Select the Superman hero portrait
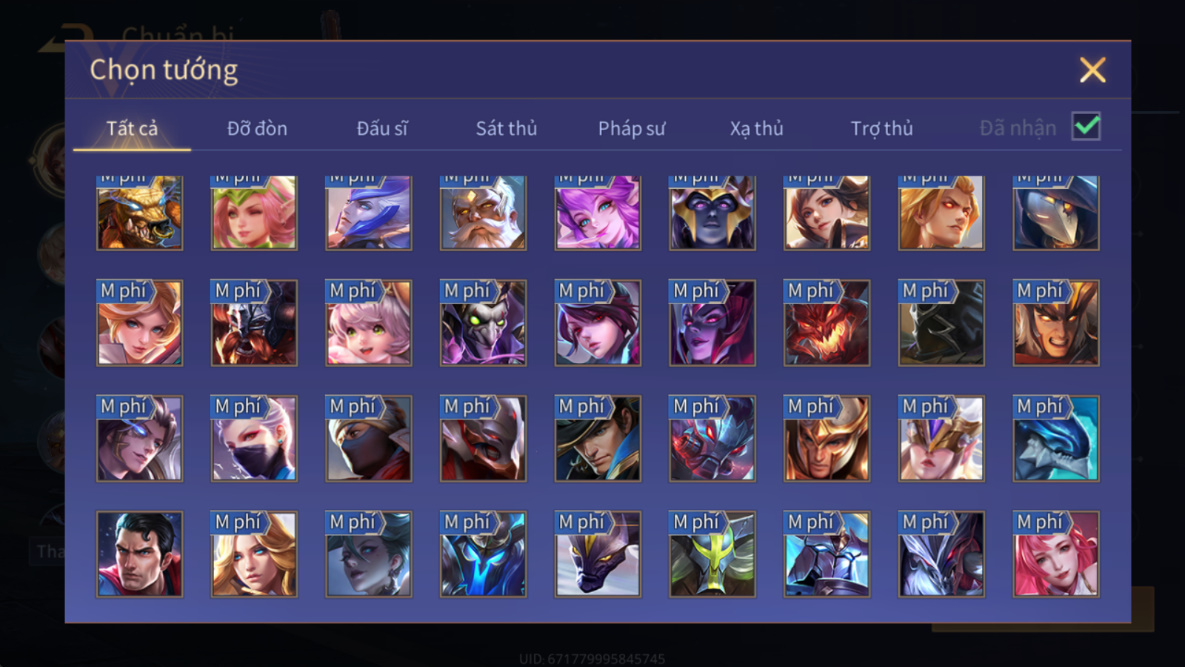Image resolution: width=1185 pixels, height=667 pixels. pyautogui.click(x=140, y=554)
